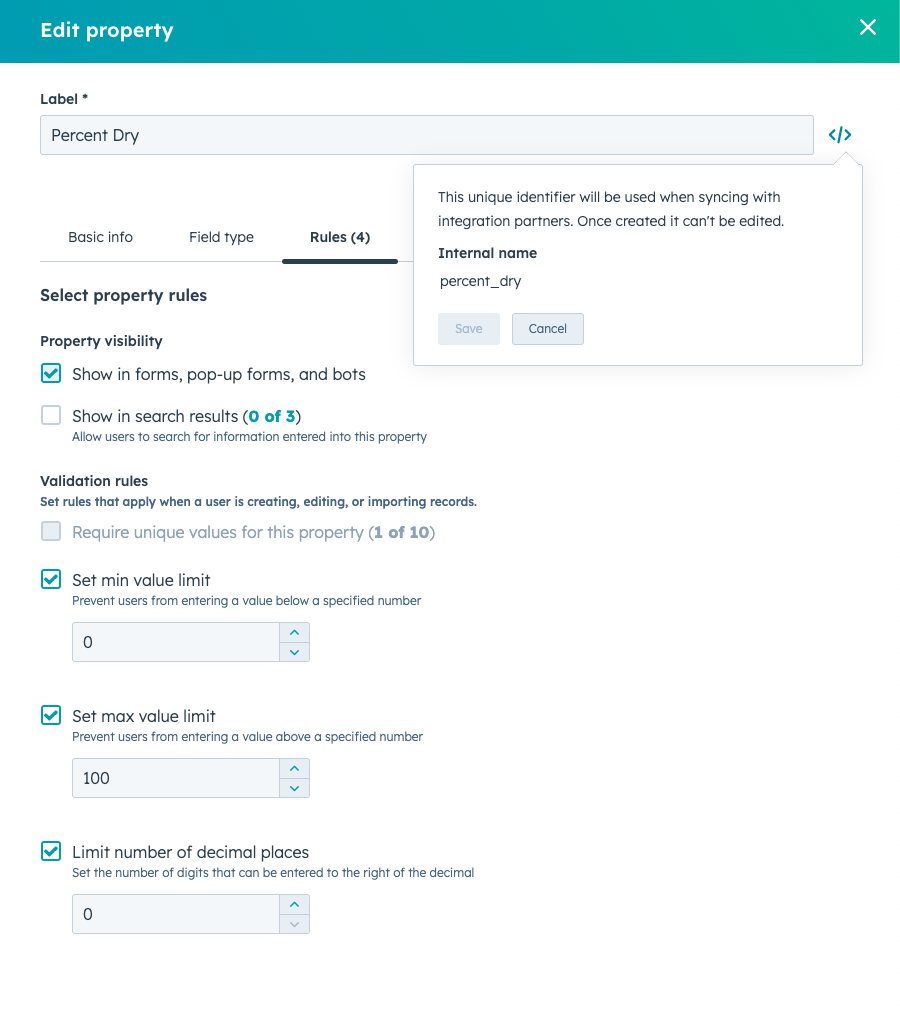Click the min value increment arrow

click(x=295, y=632)
